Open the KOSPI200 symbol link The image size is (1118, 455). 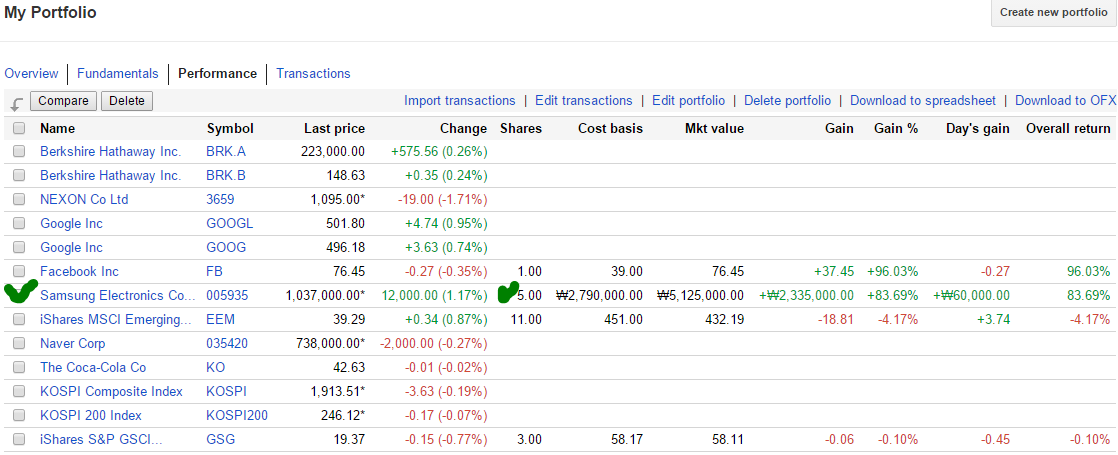(237, 416)
